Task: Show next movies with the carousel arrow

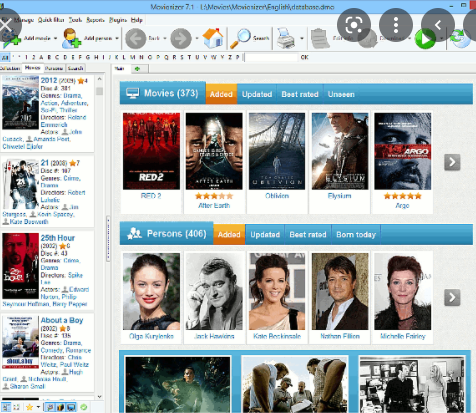Action: 452,162
